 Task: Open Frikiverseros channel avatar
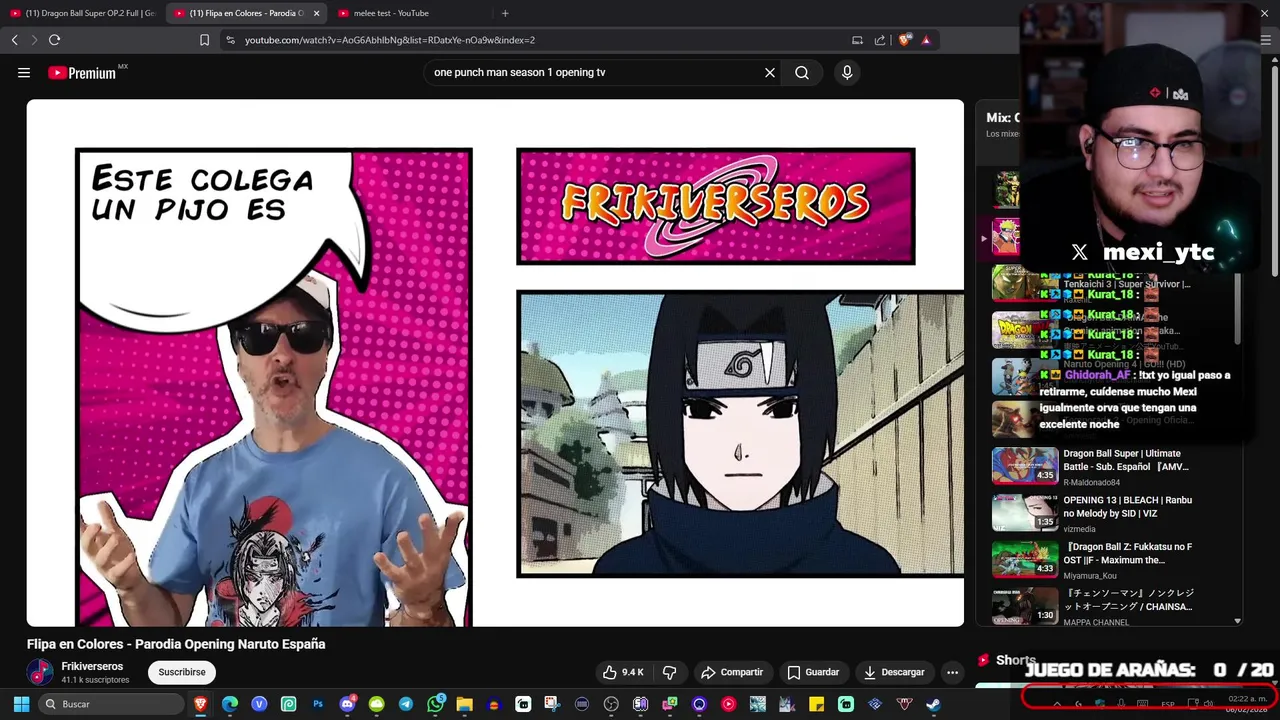pos(40,672)
